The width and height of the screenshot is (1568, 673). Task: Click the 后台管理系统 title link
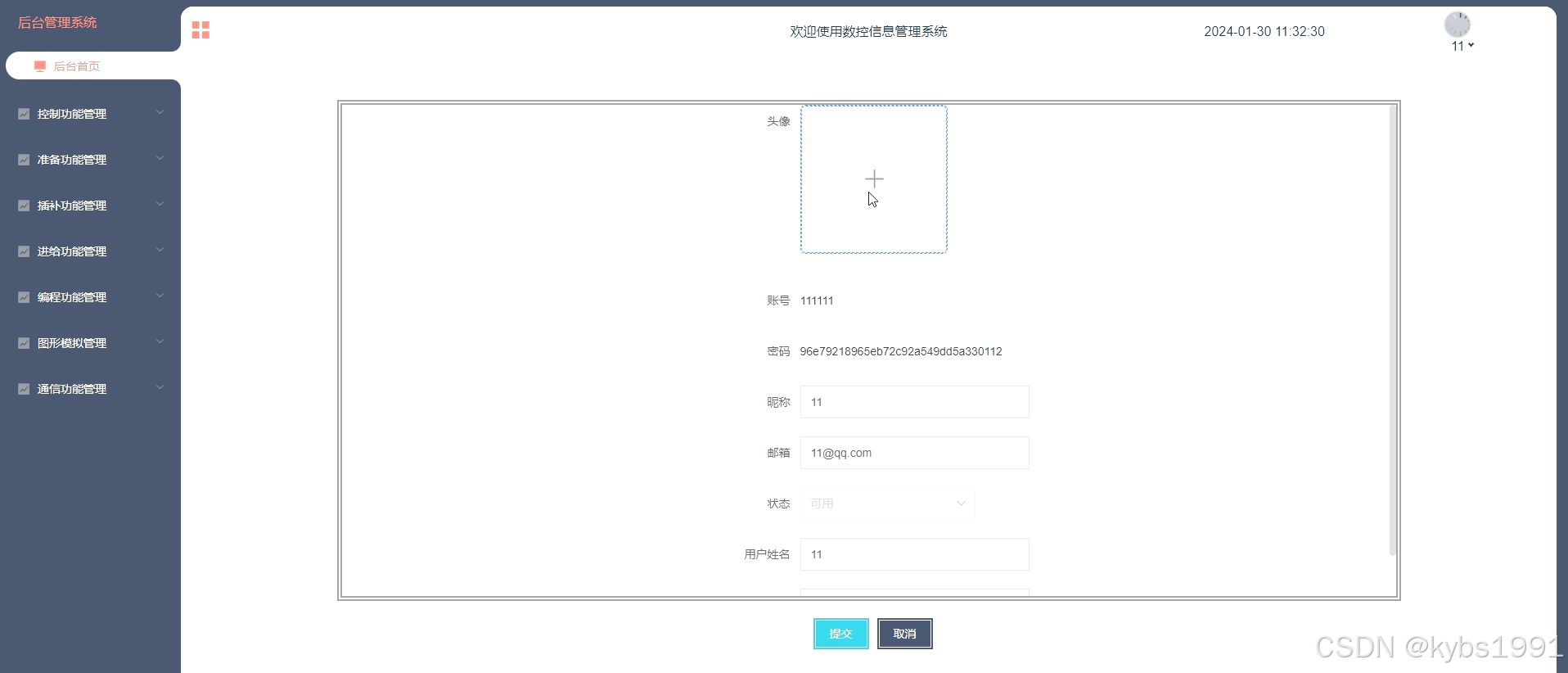point(57,23)
